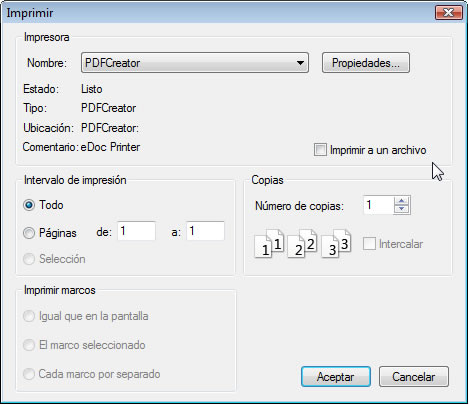Click the PDFCreator printer combo box
Screen dimensions: 469x405
coord(195,63)
